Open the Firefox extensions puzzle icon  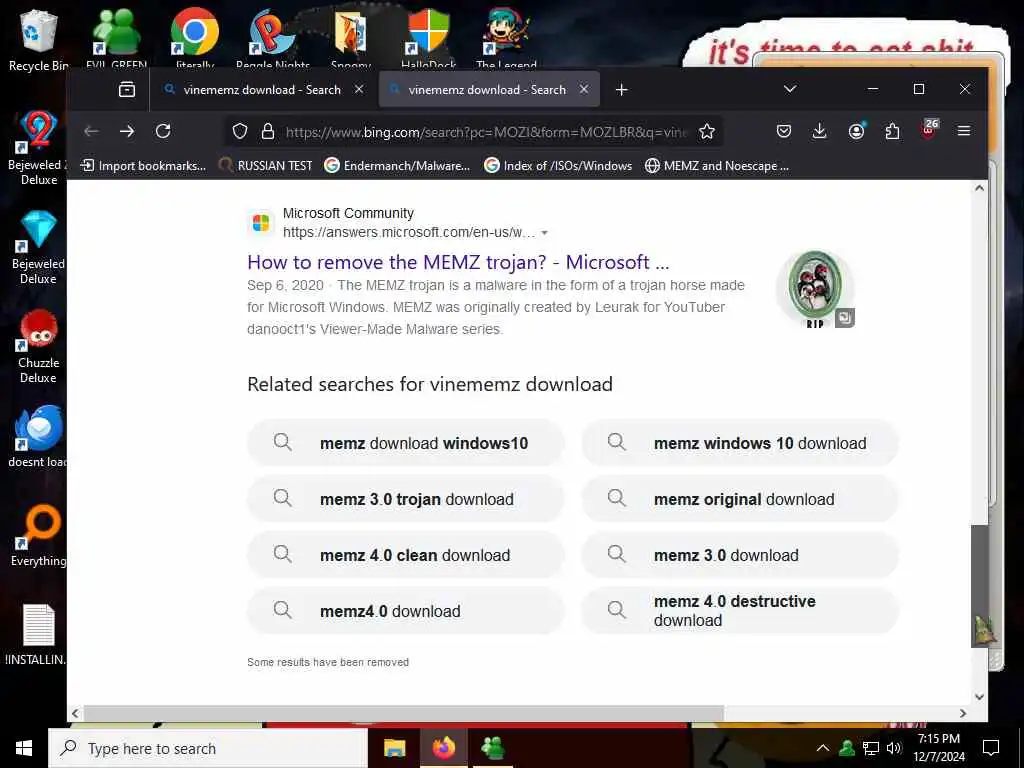[x=892, y=131]
